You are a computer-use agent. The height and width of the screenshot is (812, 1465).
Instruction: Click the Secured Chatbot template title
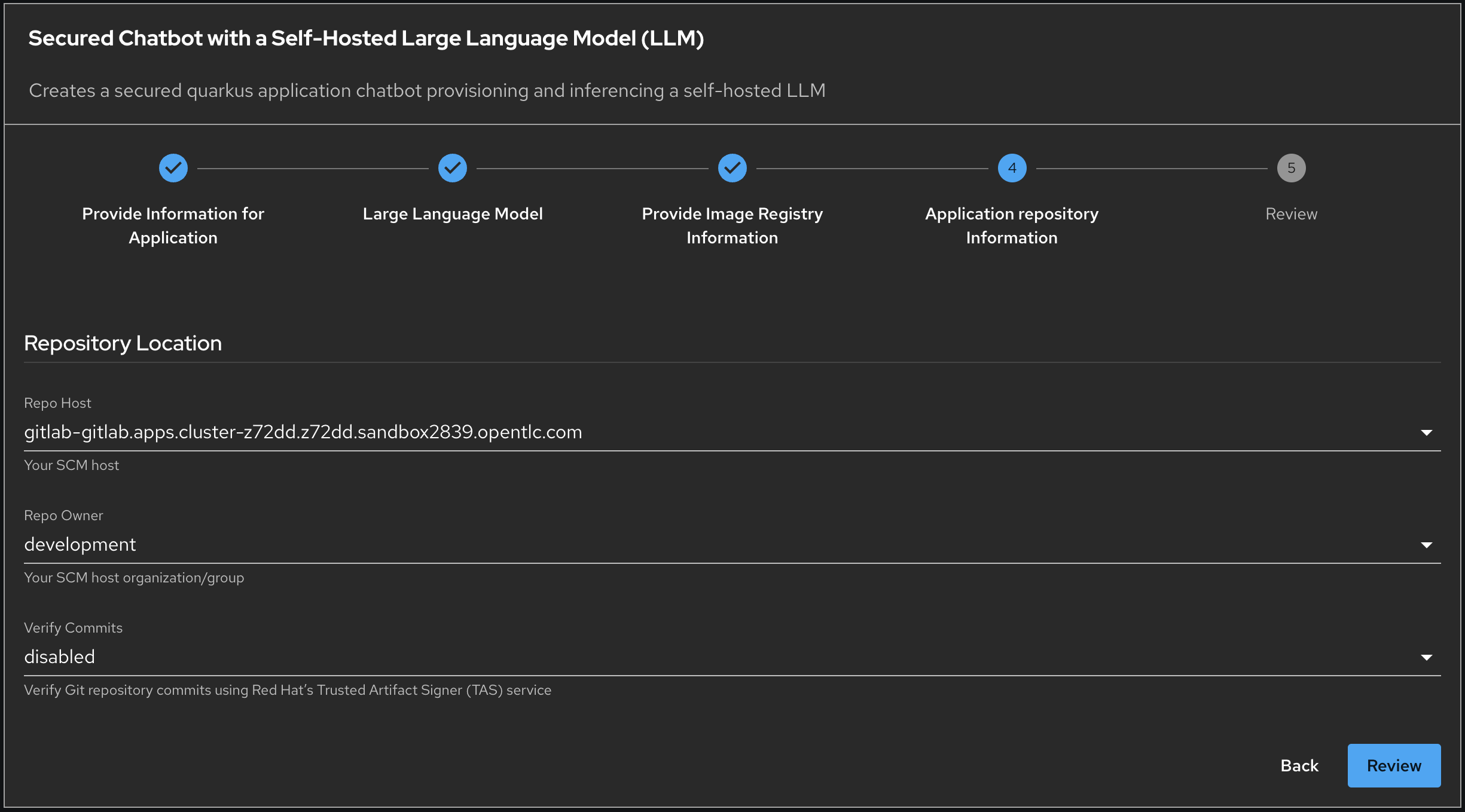pyautogui.click(x=366, y=38)
